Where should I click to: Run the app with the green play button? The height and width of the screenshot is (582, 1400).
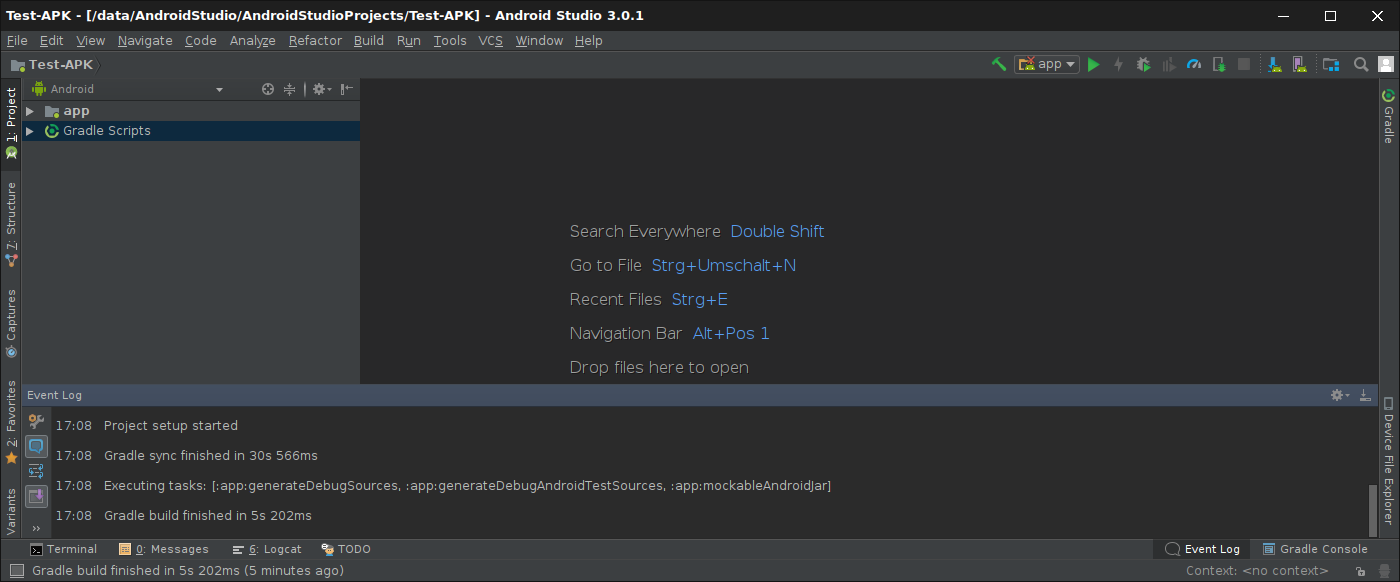coord(1093,64)
